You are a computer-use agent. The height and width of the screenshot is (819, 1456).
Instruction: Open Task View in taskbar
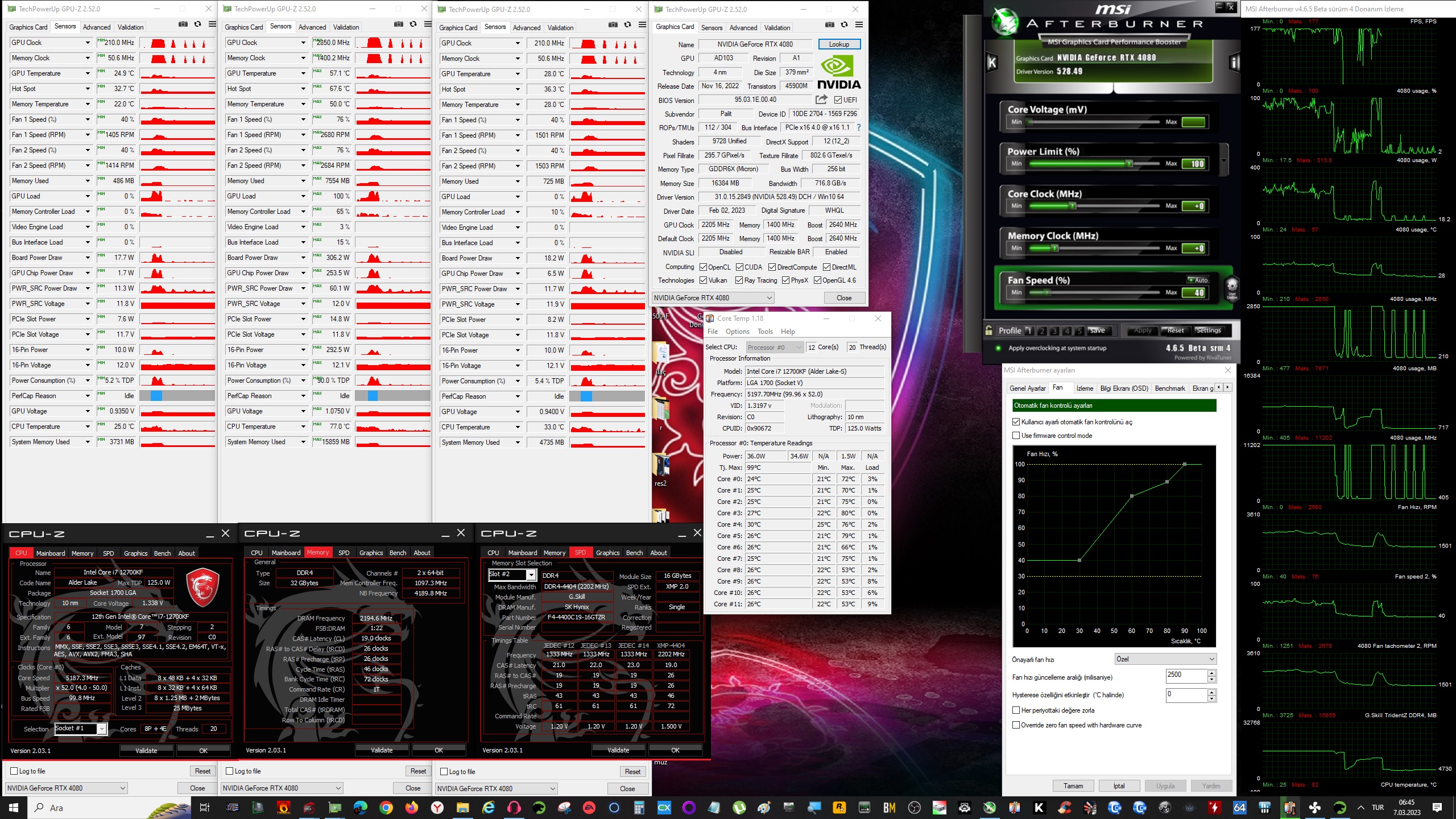(205, 808)
